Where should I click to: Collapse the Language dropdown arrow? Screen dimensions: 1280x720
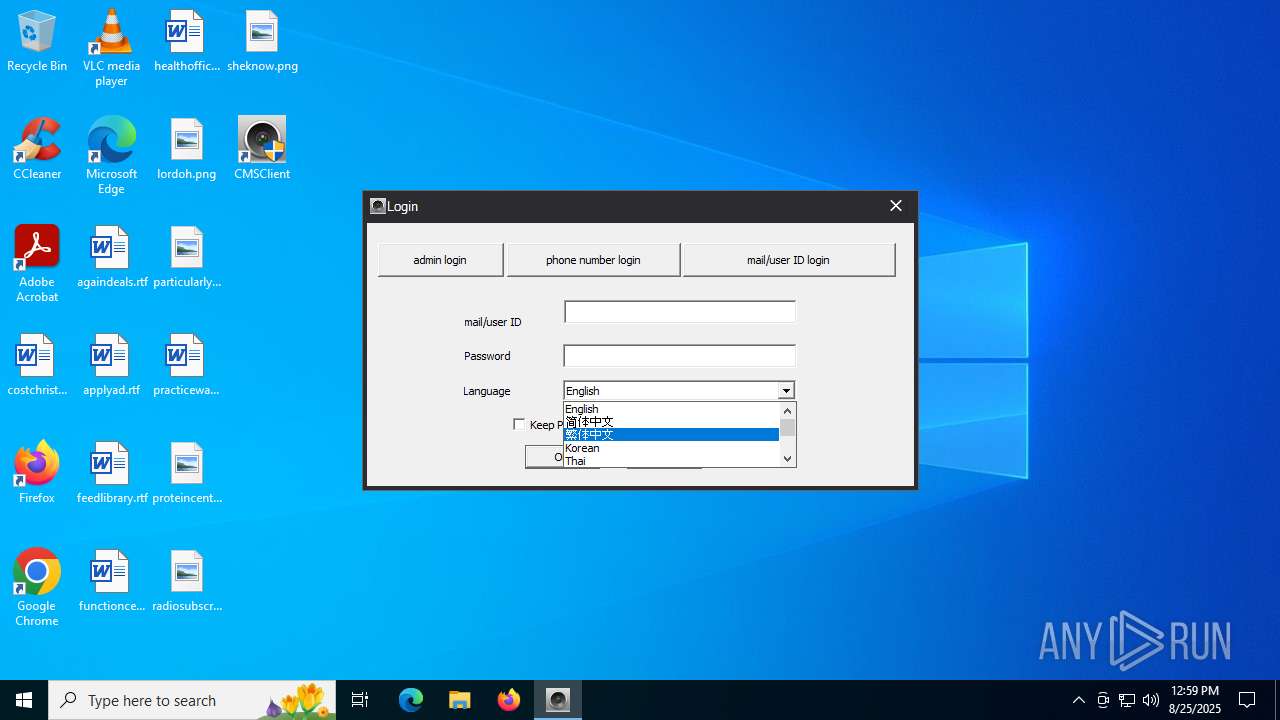[x=786, y=391]
